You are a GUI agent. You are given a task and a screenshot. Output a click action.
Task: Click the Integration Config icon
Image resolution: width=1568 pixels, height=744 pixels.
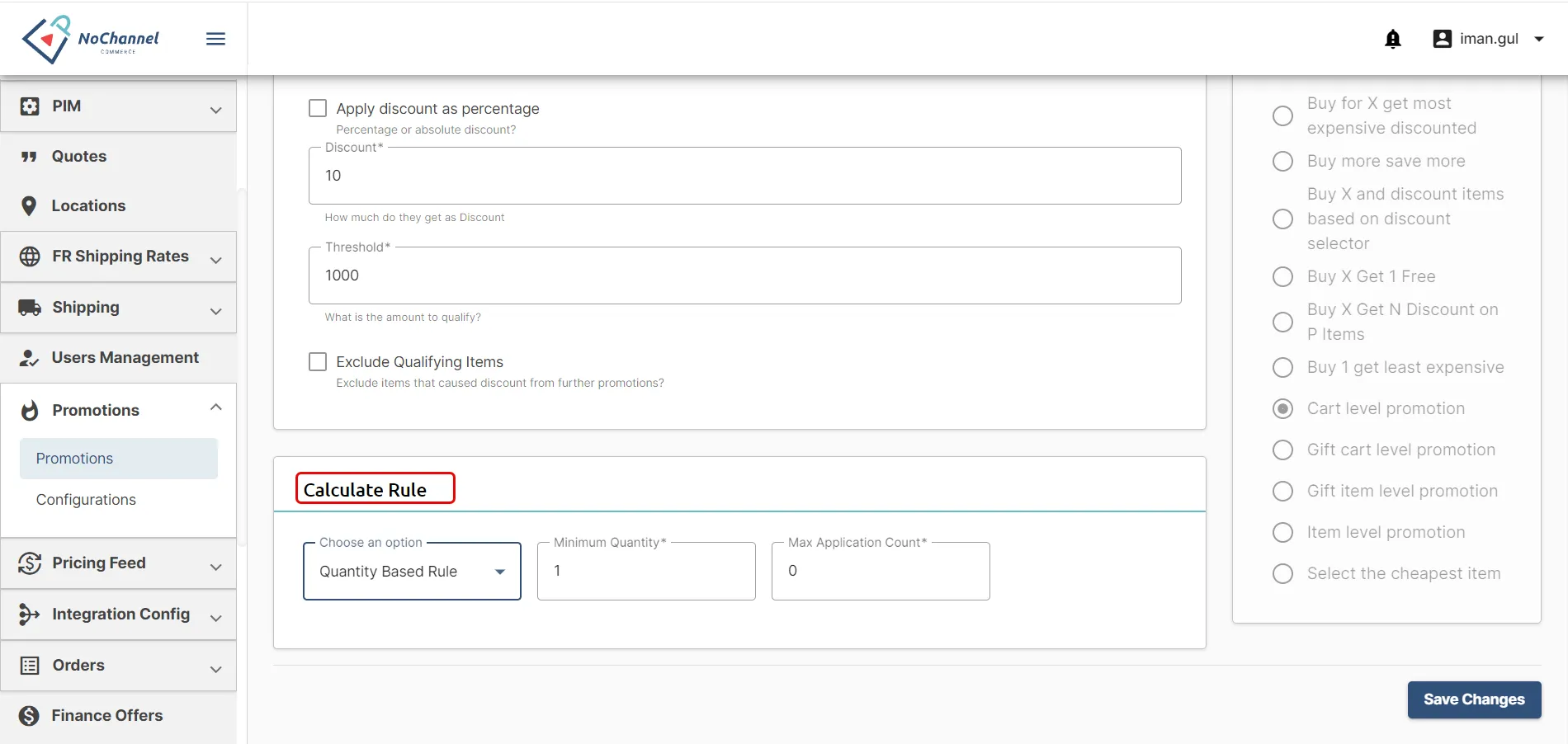[x=29, y=615]
